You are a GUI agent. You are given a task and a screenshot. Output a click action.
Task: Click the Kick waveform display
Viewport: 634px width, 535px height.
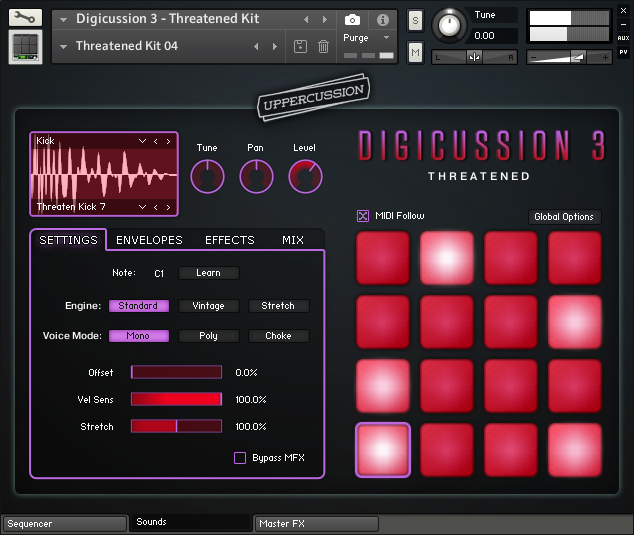104,174
